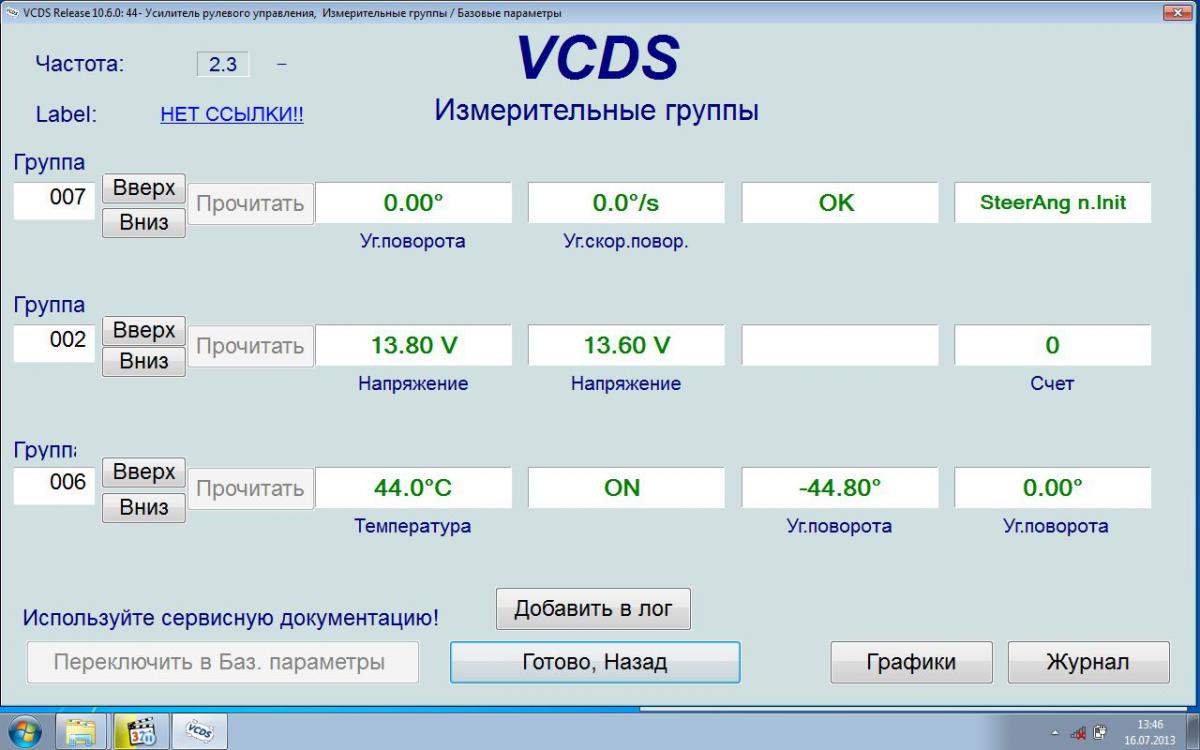Image resolution: width=1200 pixels, height=750 pixels.
Task: Select 0.0°/s angular speed value
Action: click(x=626, y=203)
